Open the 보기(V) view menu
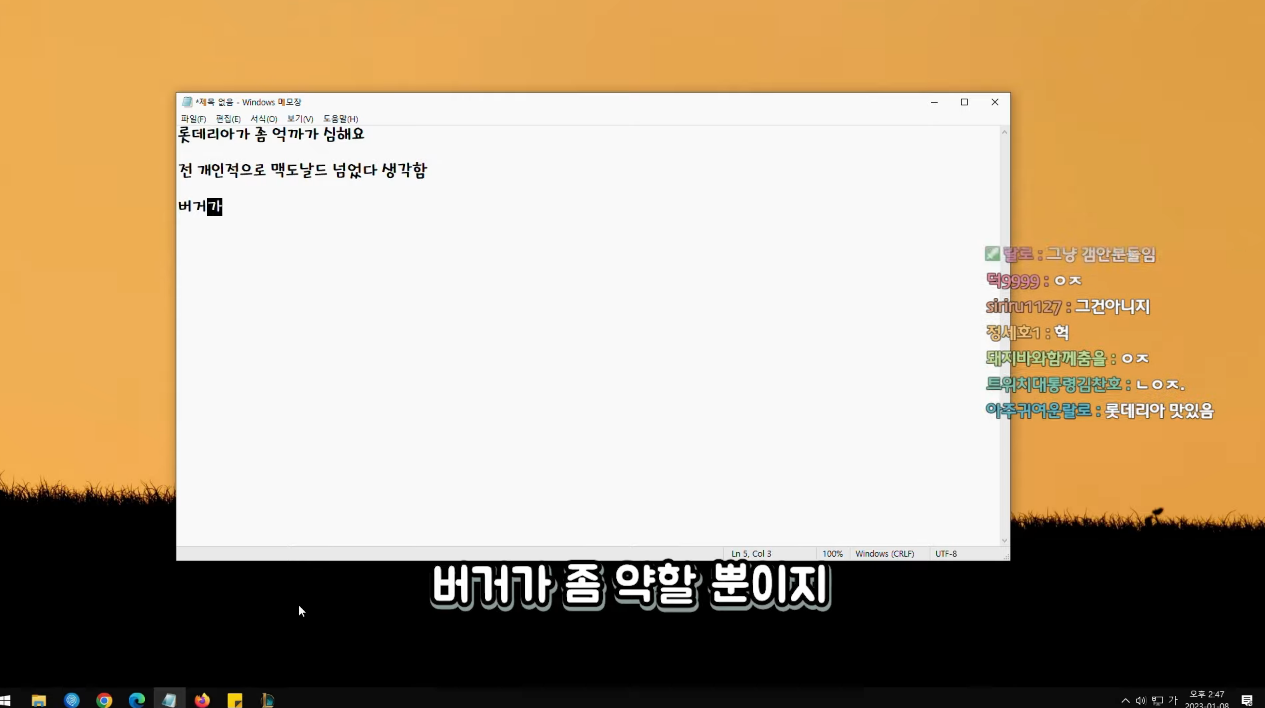 [299, 118]
